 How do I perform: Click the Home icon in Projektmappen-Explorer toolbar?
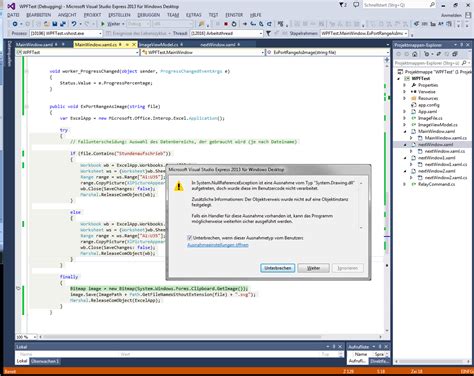[x=415, y=54]
